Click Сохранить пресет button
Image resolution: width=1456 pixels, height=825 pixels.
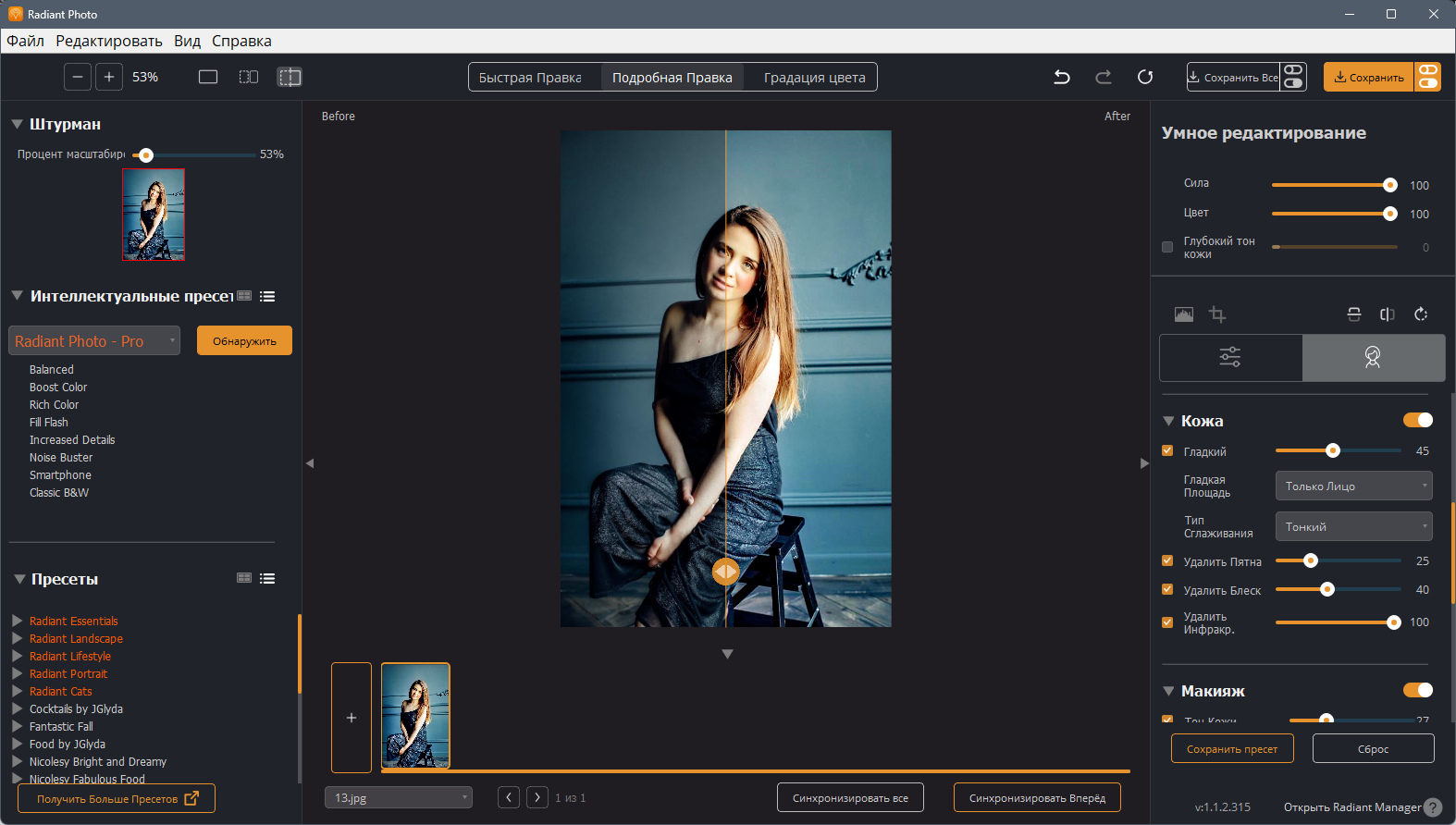[x=1232, y=748]
